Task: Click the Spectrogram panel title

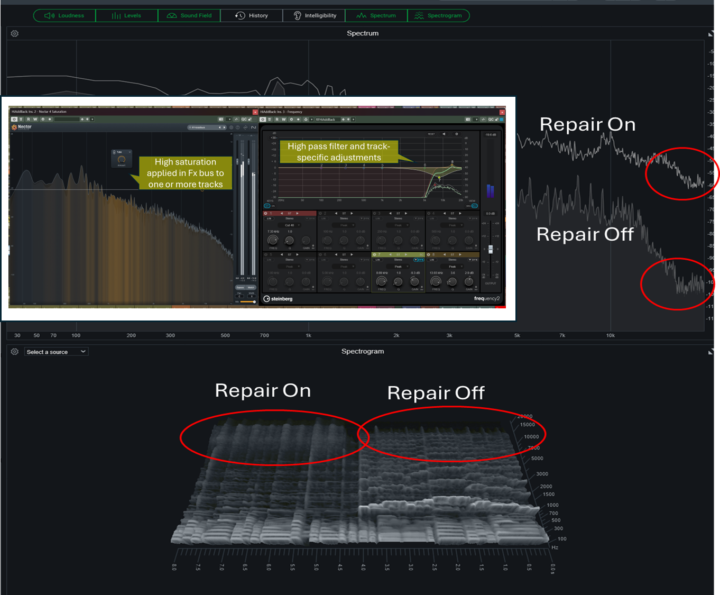Action: pos(362,351)
